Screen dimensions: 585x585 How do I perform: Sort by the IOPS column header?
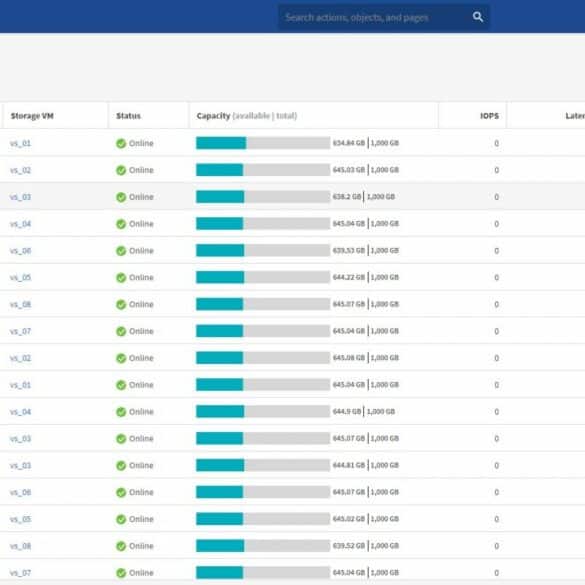pos(489,116)
